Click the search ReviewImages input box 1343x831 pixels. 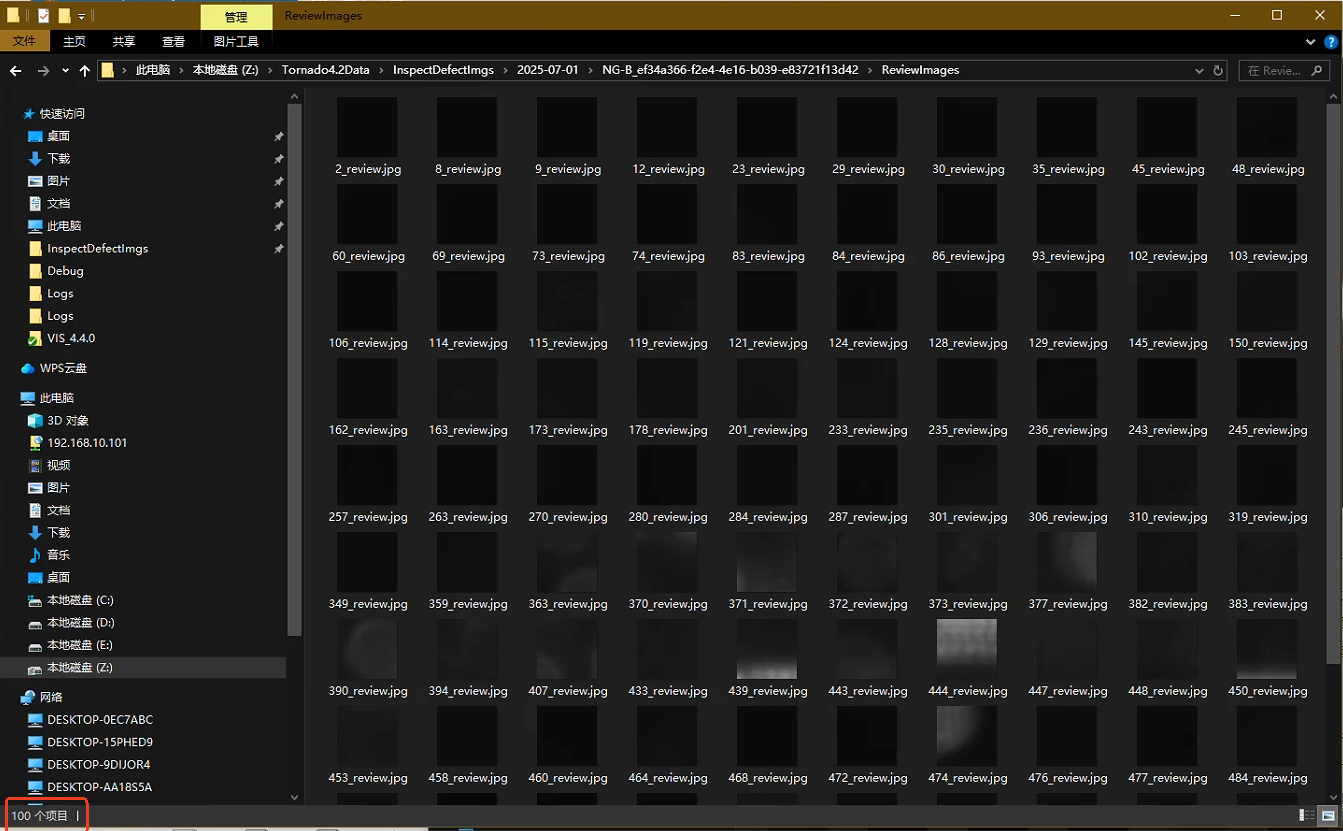coord(1283,70)
